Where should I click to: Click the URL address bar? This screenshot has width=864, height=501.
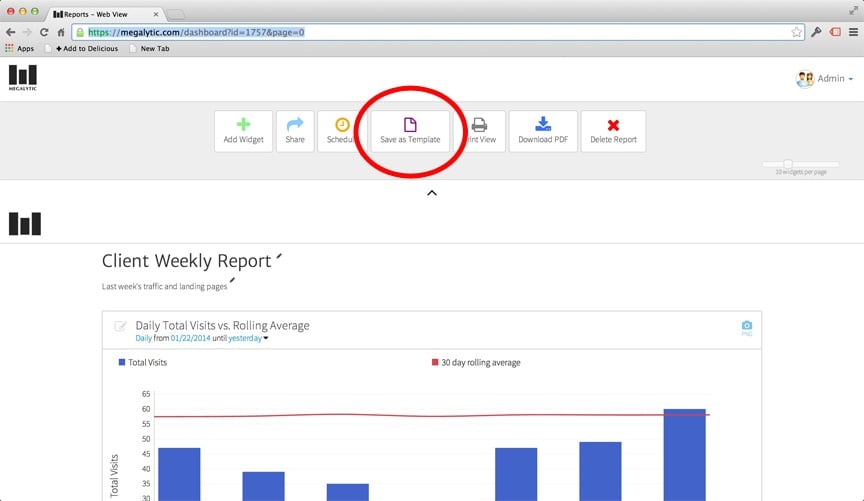tap(438, 32)
